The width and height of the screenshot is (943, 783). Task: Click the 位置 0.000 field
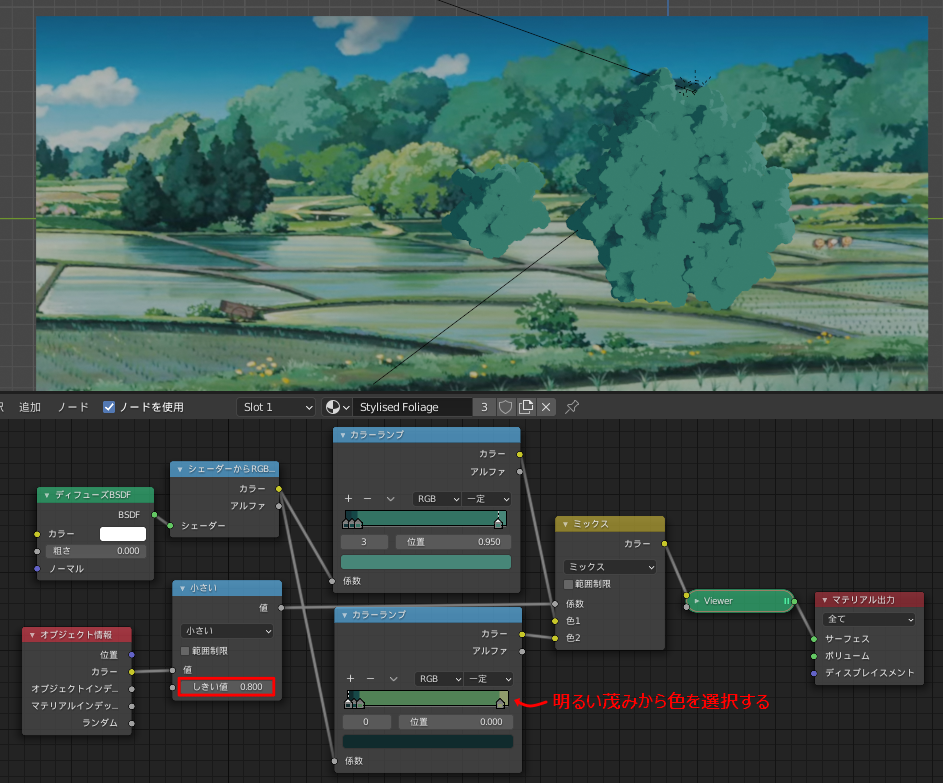click(455, 722)
